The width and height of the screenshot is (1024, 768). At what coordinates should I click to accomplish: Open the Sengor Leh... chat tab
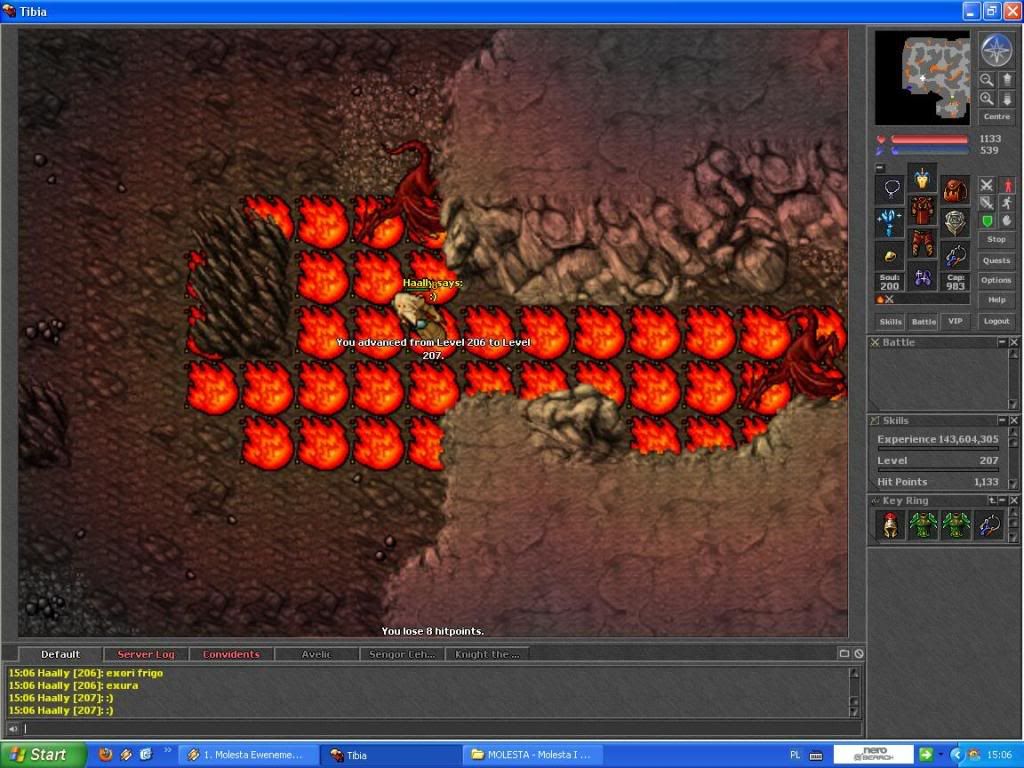pyautogui.click(x=402, y=654)
